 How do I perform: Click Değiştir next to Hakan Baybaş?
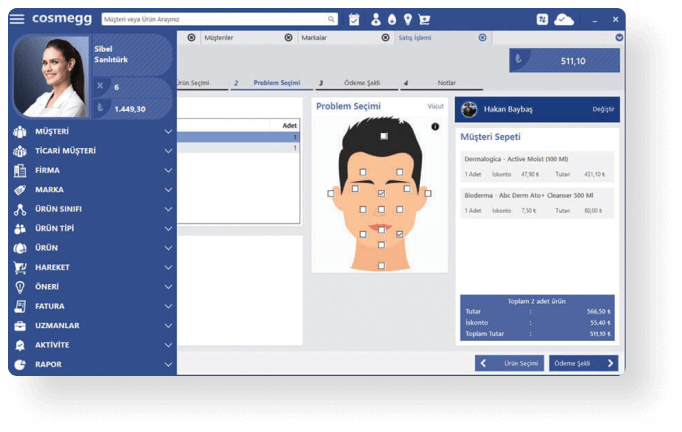[x=603, y=109]
